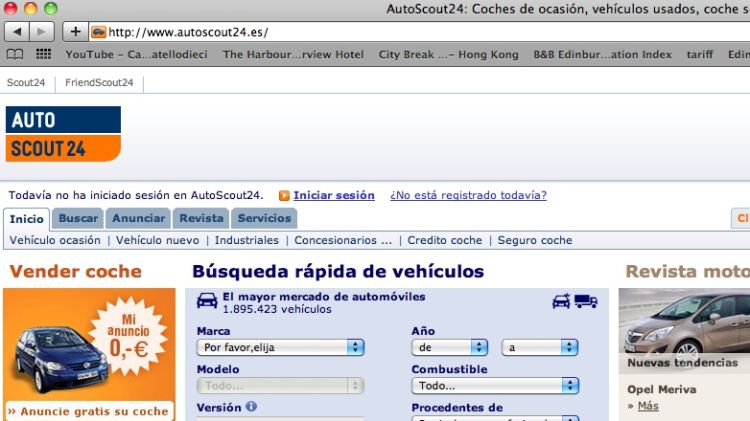Open the bookmarks book icon
This screenshot has height=421, width=750.
click(15, 54)
